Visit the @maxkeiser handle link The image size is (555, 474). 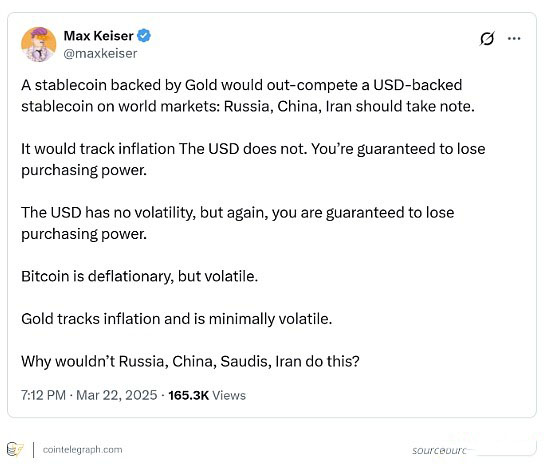(x=100, y=53)
